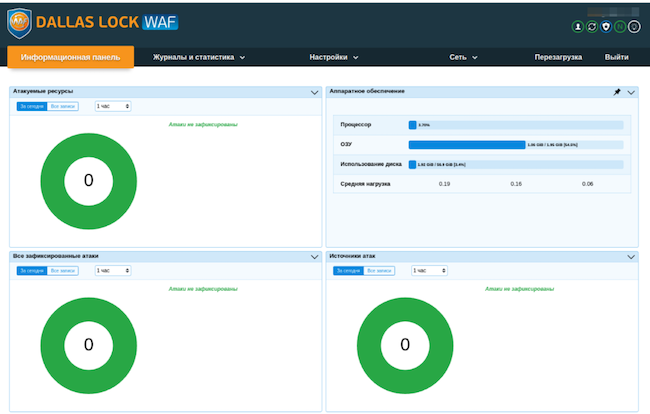The width and height of the screenshot is (650, 414).
Task: Click the Dallas Lock WAF shield logo
Action: [x=19, y=23]
